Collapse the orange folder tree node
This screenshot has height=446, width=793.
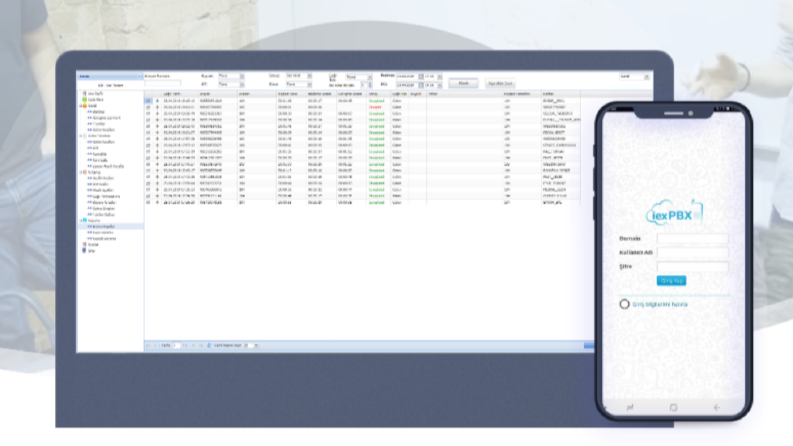pos(81,106)
